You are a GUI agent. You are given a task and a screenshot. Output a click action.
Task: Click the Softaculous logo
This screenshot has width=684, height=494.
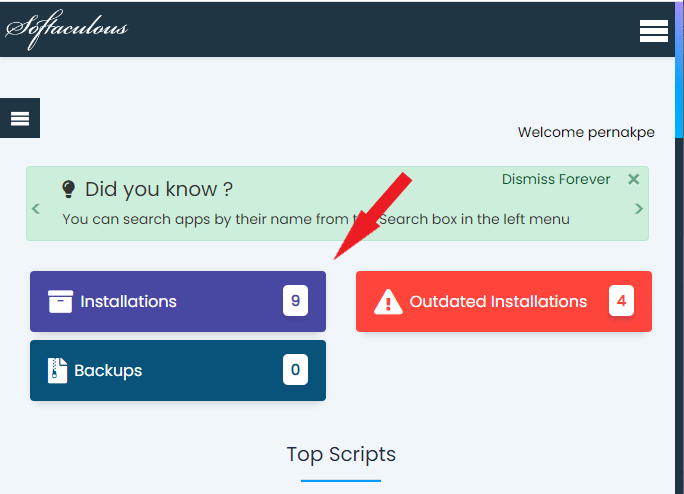pyautogui.click(x=67, y=29)
